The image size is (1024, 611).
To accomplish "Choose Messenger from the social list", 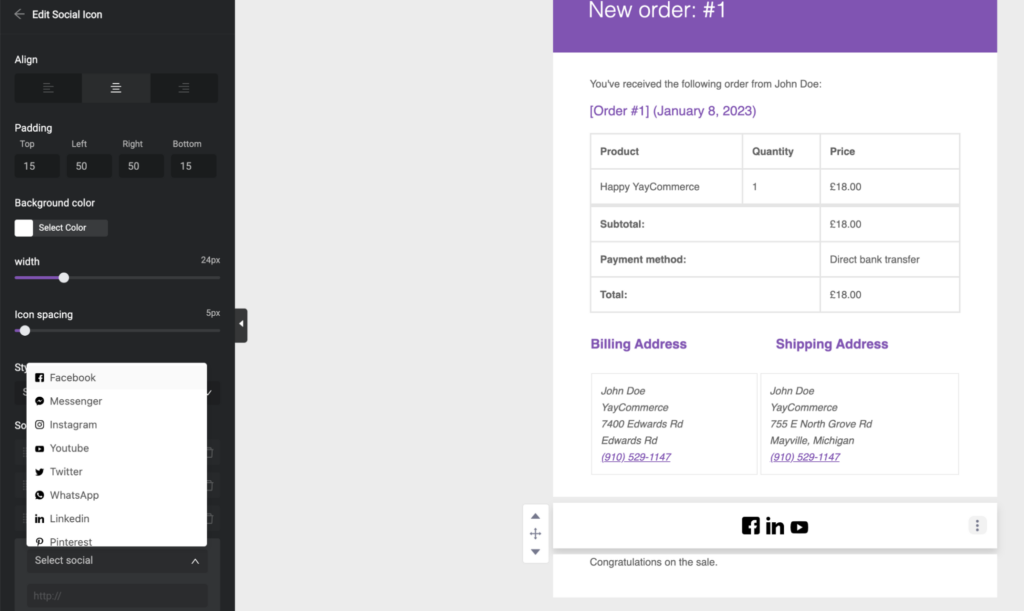I will (117, 401).
